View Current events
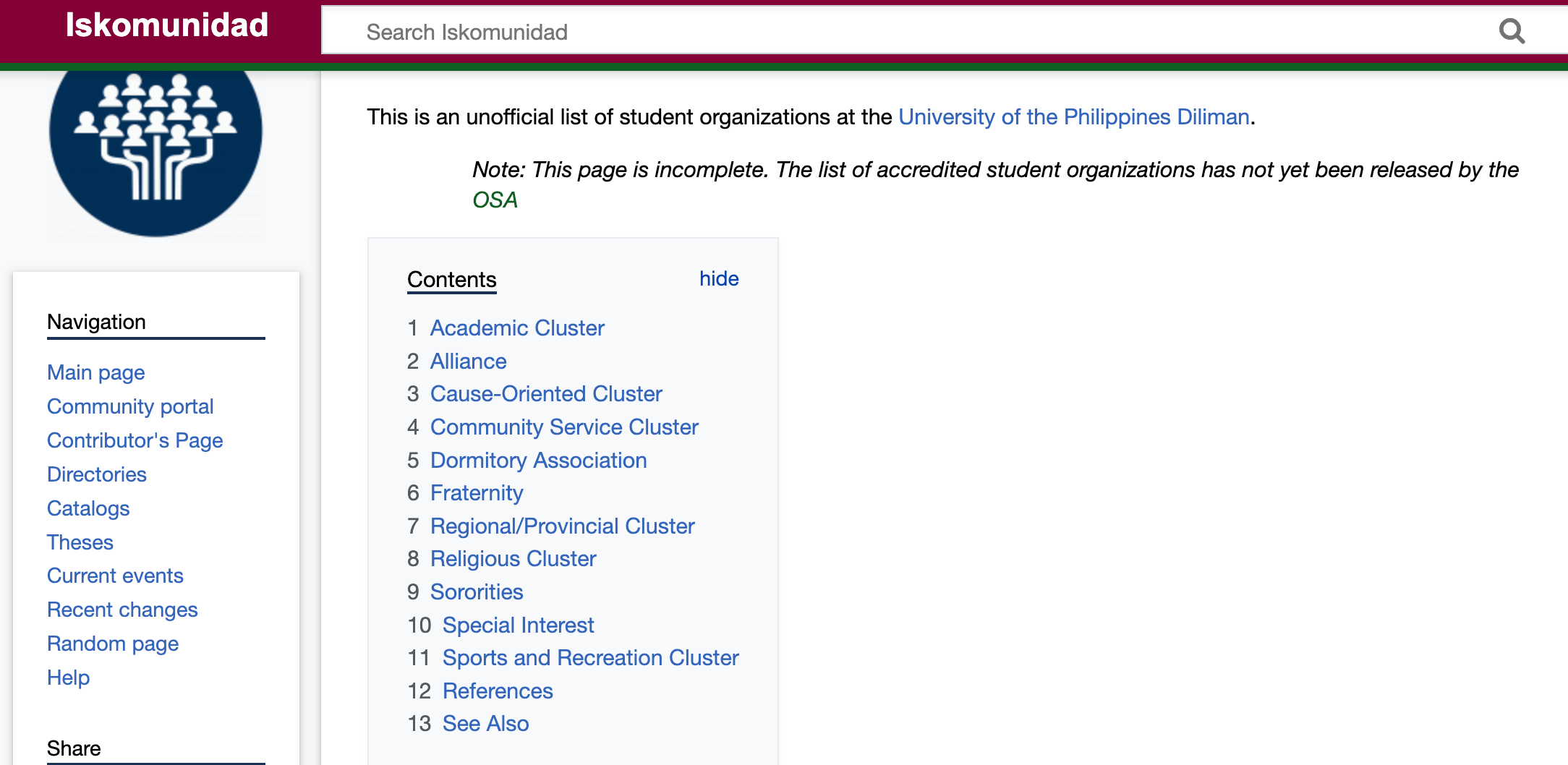This screenshot has height=765, width=1568. point(114,576)
